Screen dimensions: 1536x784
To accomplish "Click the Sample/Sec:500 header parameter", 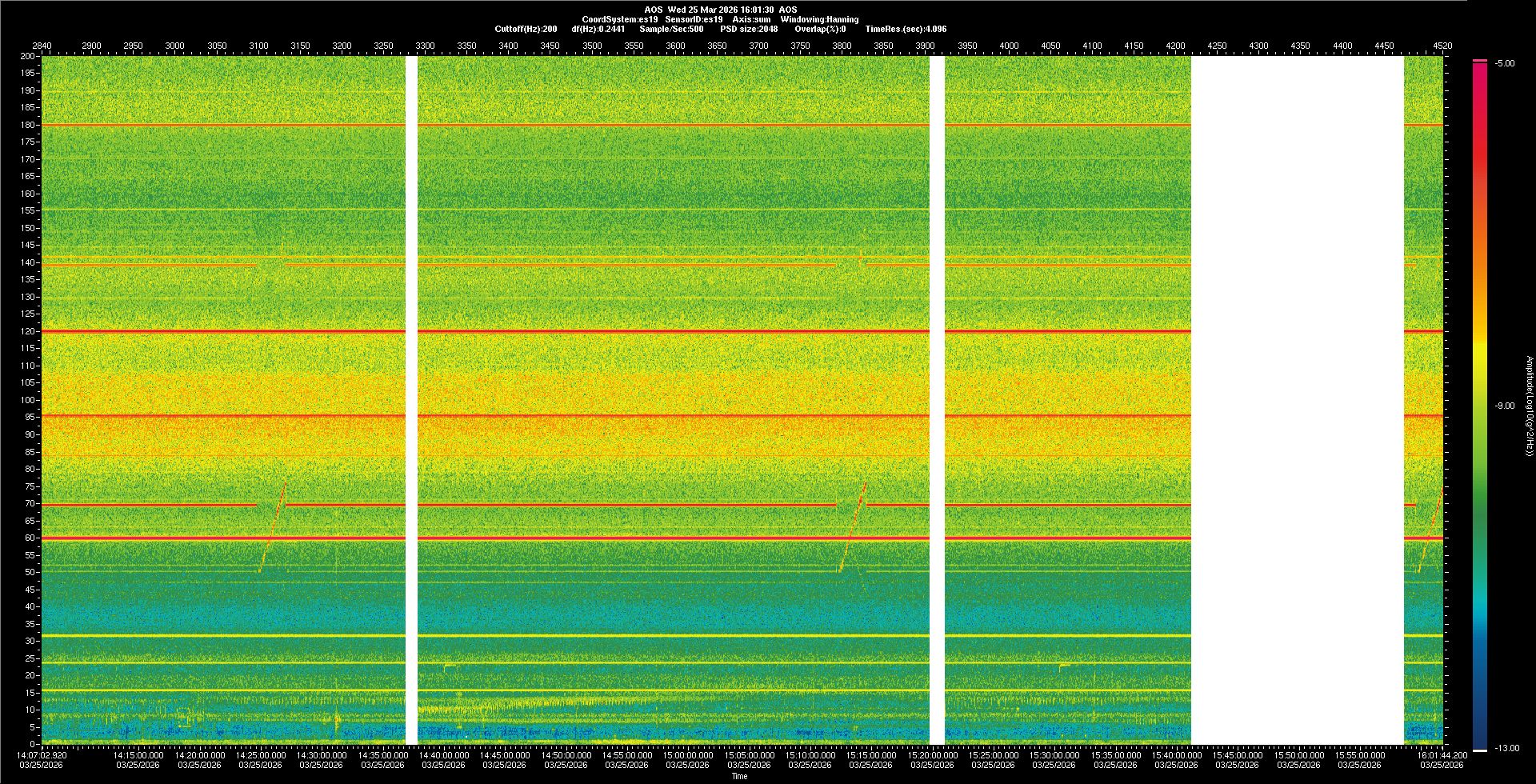I will 671,29.
